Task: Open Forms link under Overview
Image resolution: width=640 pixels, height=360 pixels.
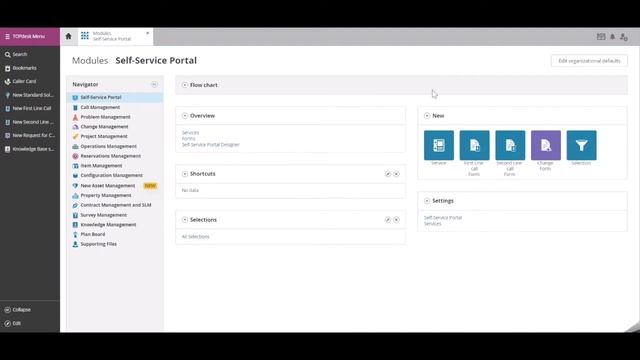Action: pyautogui.click(x=189, y=139)
